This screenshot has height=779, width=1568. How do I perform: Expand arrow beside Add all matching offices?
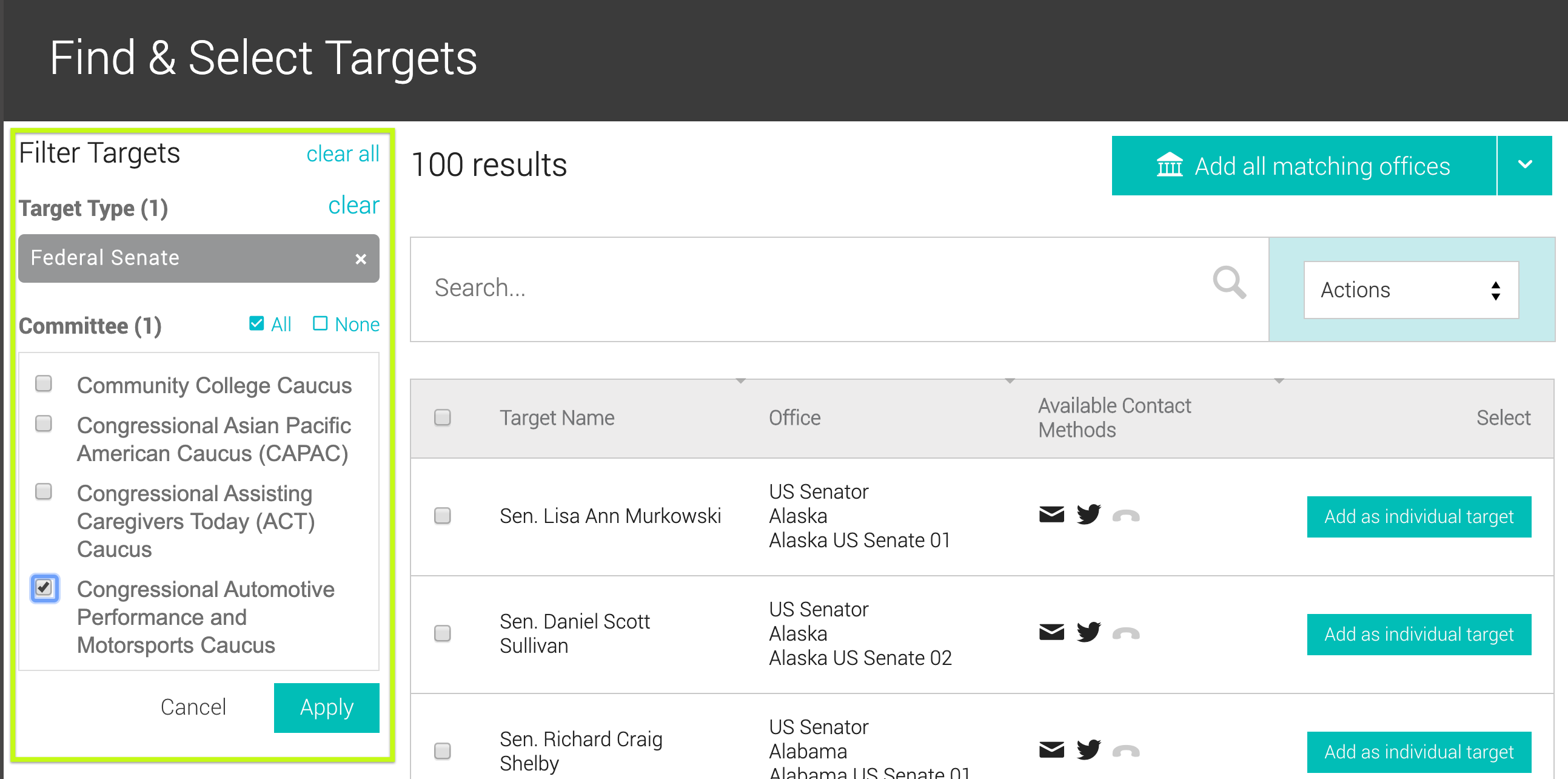(x=1525, y=166)
